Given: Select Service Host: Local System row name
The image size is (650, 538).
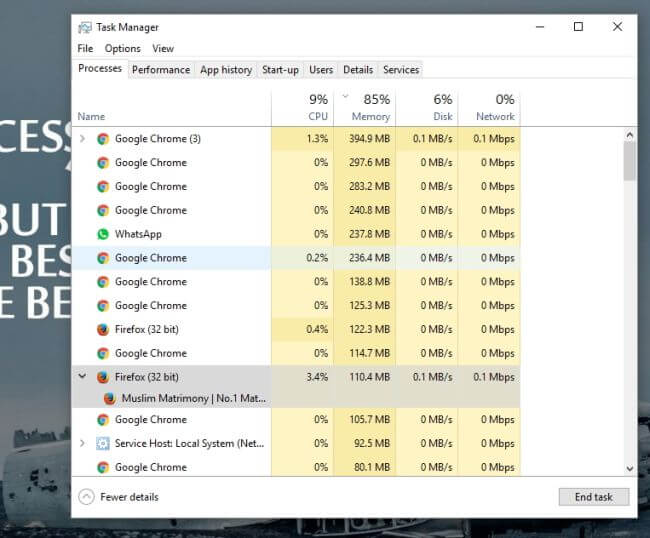Looking at the screenshot, I should [x=189, y=443].
